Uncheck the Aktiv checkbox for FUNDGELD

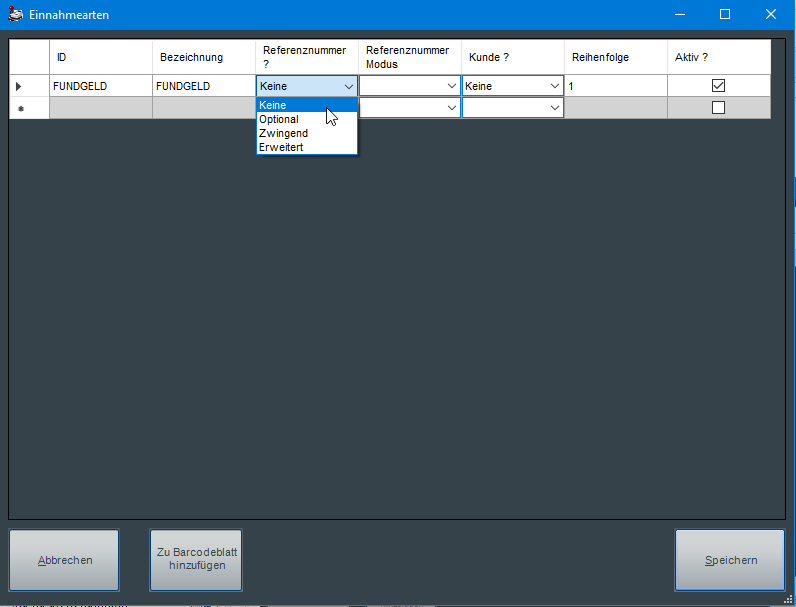coord(718,86)
